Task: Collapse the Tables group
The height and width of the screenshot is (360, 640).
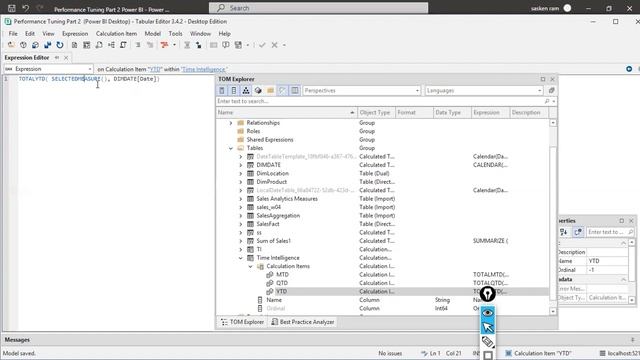Action: tap(231, 148)
